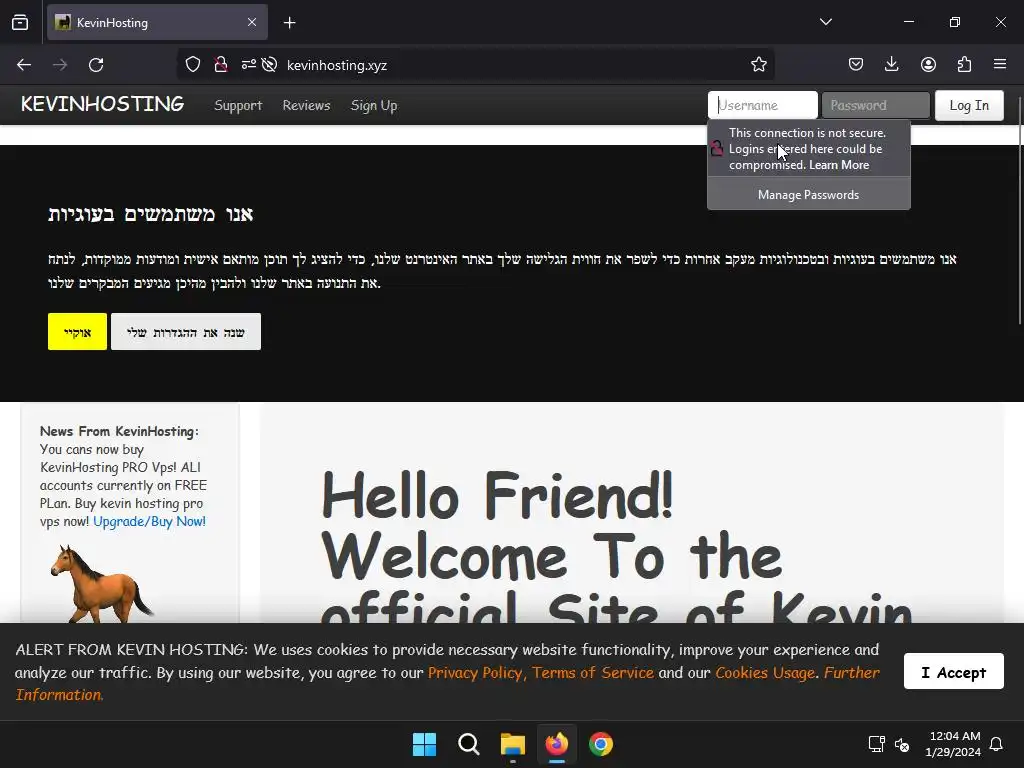Click the gray Hebrew change settings button
Viewport: 1024px width, 768px height.
pyautogui.click(x=186, y=332)
